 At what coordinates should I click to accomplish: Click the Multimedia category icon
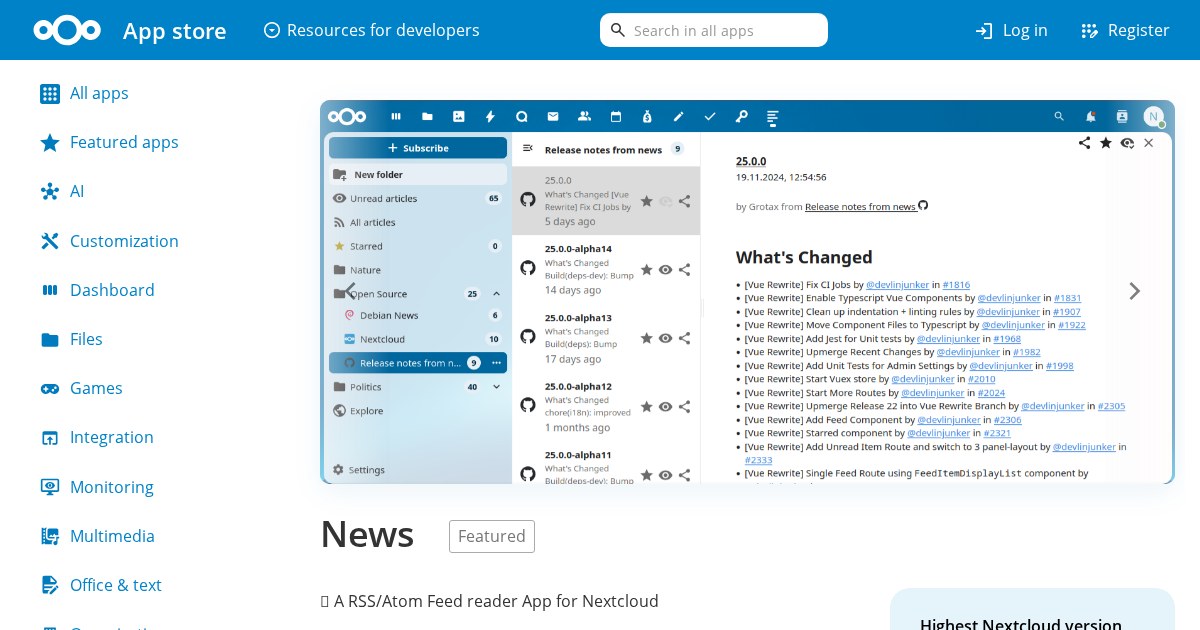point(50,536)
